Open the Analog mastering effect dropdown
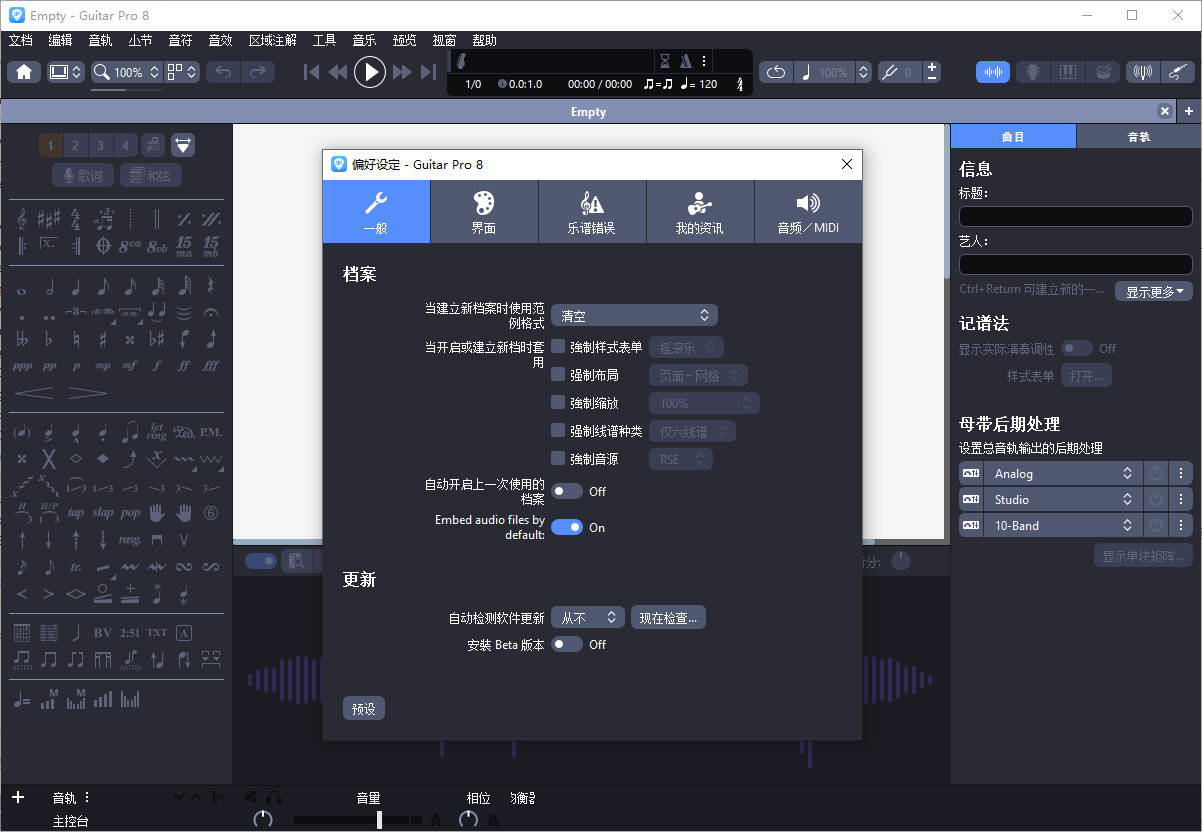The width and height of the screenshot is (1202, 832). pos(1062,473)
